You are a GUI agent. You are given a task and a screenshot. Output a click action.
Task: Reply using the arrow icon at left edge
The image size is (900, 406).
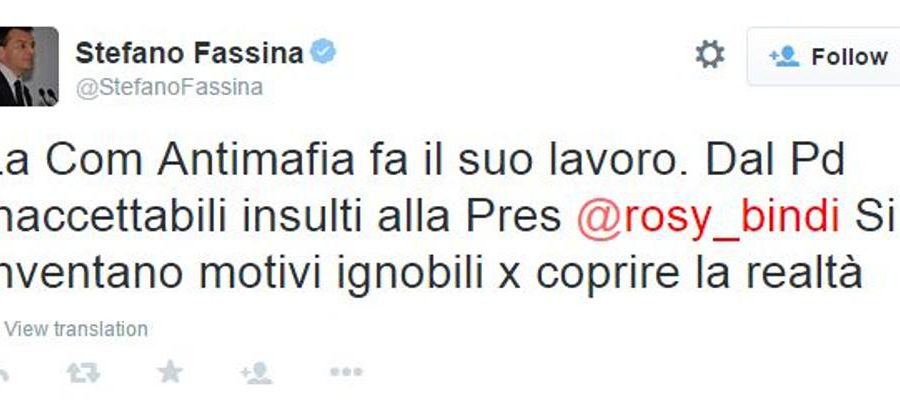3,374
